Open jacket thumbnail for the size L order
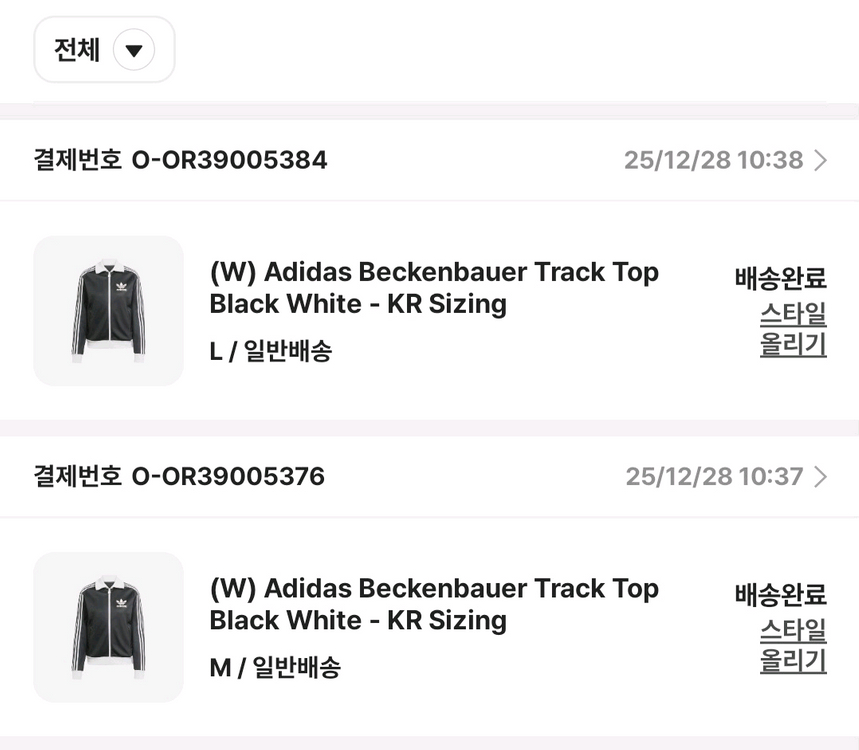Viewport: 859px width, 750px height. click(109, 310)
